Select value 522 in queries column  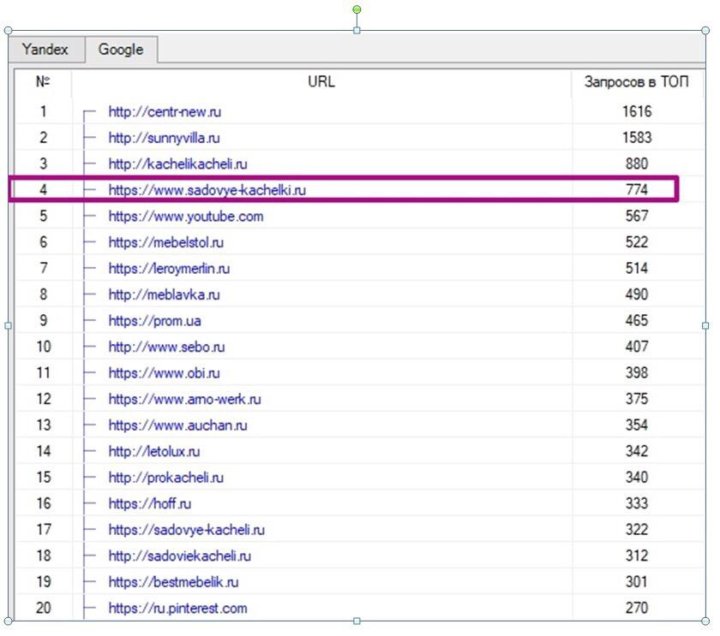(x=637, y=242)
